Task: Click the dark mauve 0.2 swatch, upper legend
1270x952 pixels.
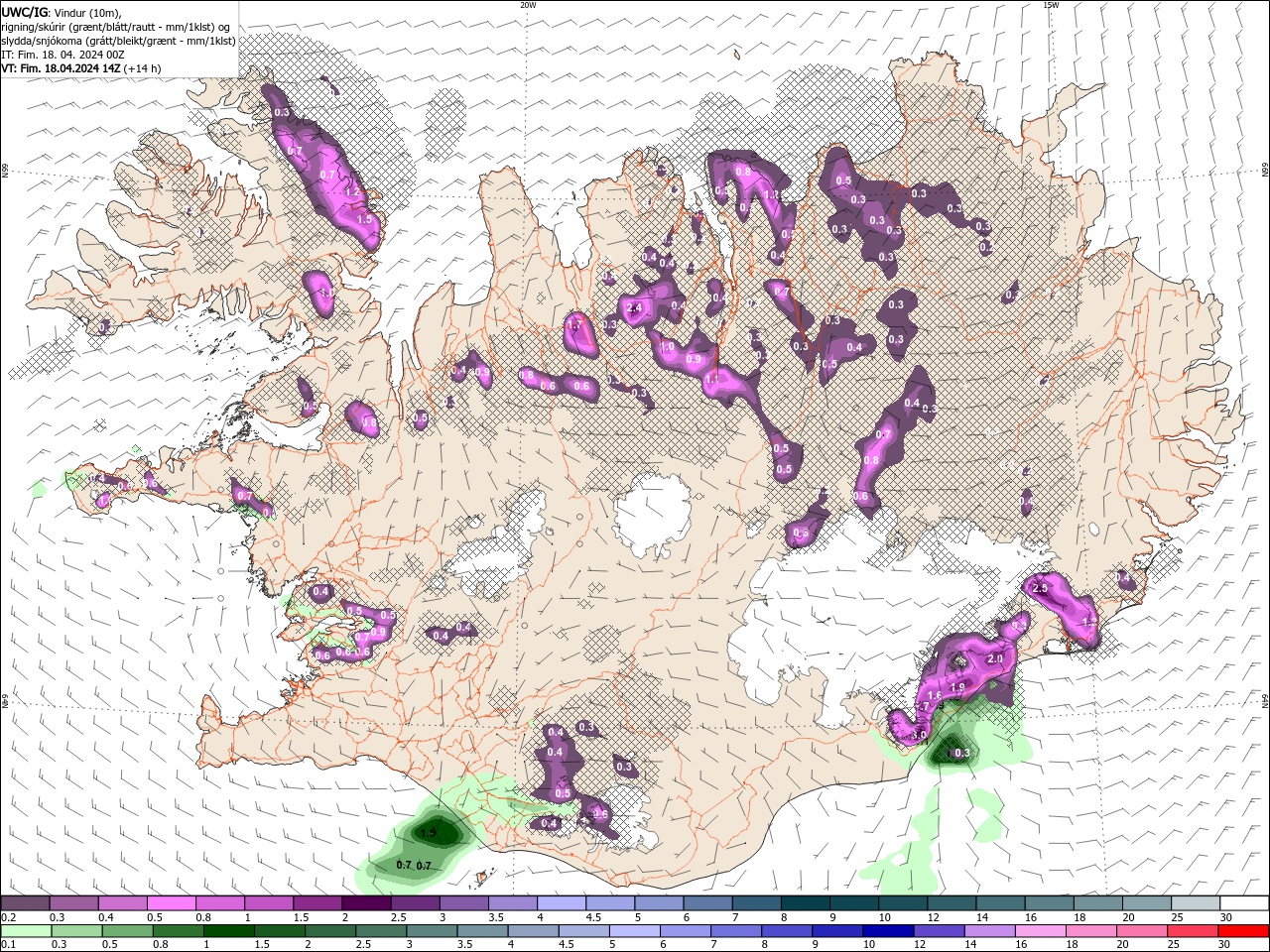Action: [25, 903]
